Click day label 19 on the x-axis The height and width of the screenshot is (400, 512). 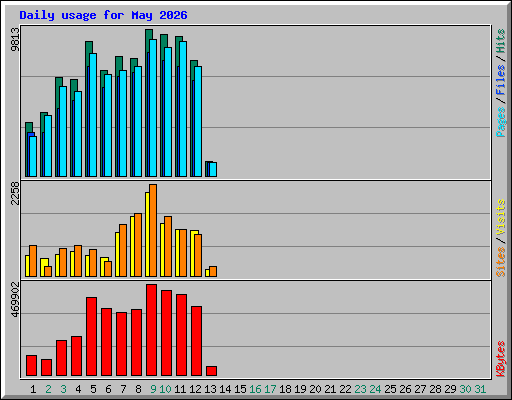tap(300, 389)
